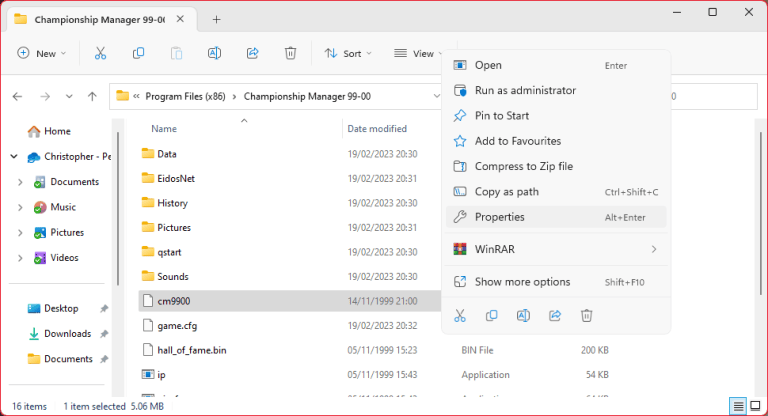Open the New dropdown menu
This screenshot has width=768, height=416.
click(x=42, y=53)
